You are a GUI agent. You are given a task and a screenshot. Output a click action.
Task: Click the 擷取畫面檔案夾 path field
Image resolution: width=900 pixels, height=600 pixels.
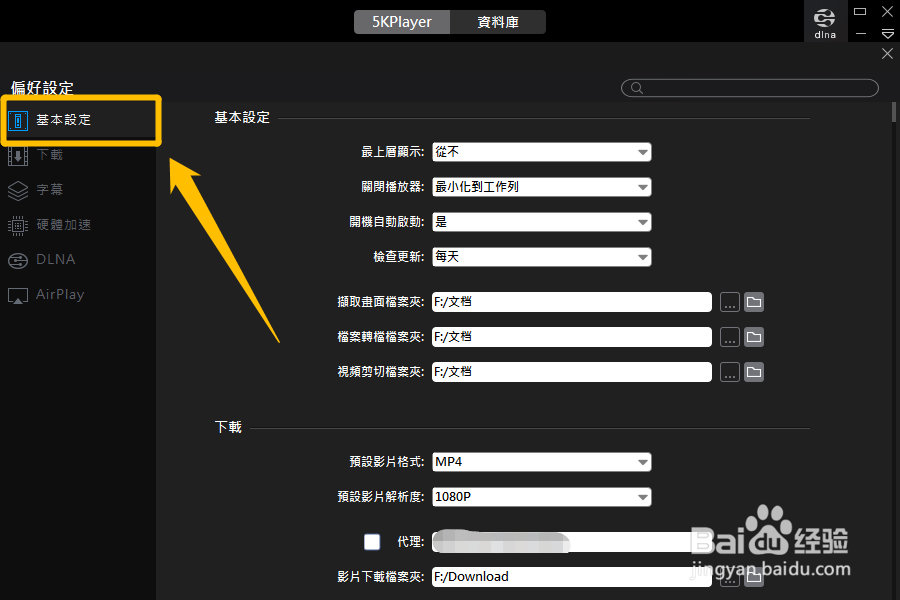tap(572, 302)
